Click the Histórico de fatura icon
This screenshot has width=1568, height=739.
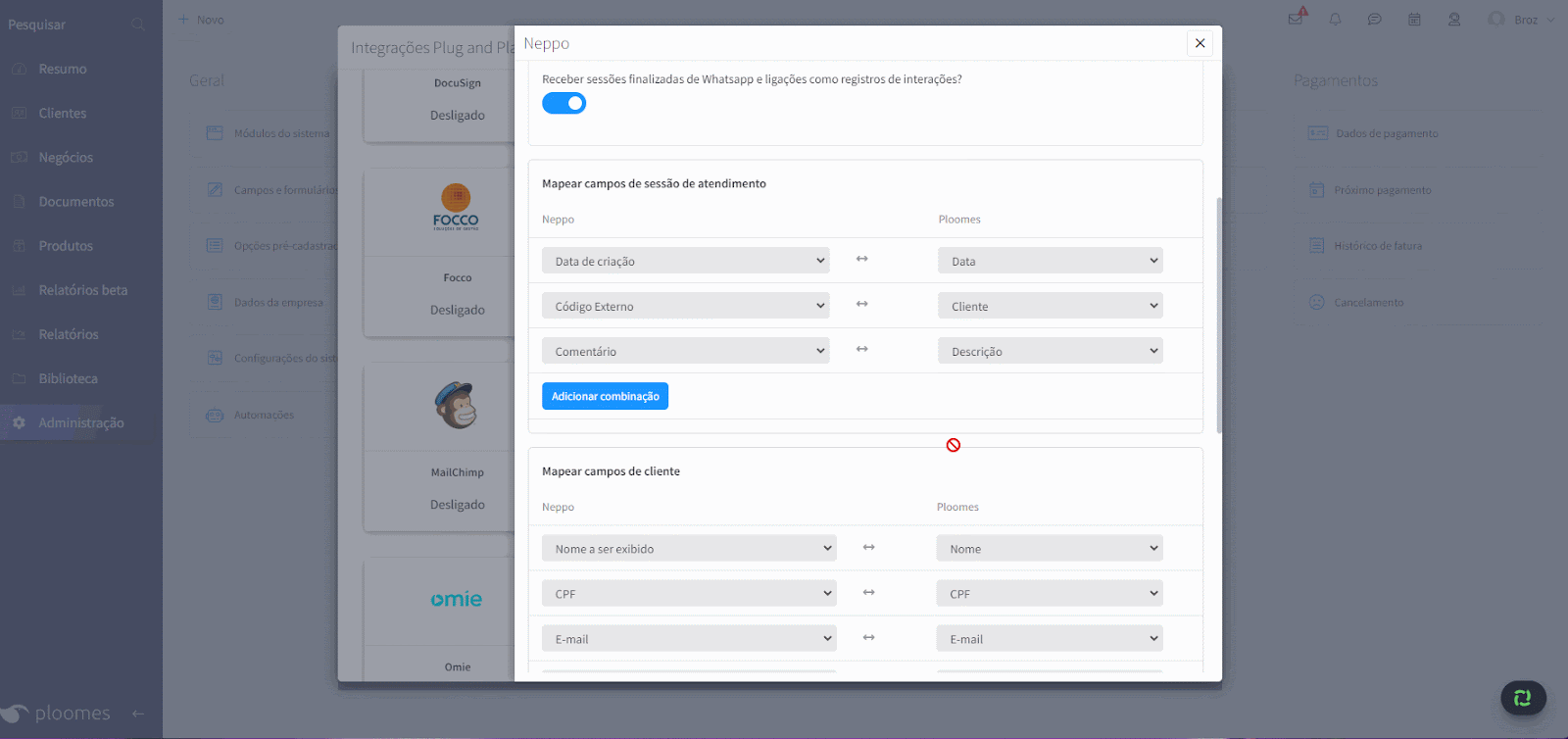[x=1317, y=246]
